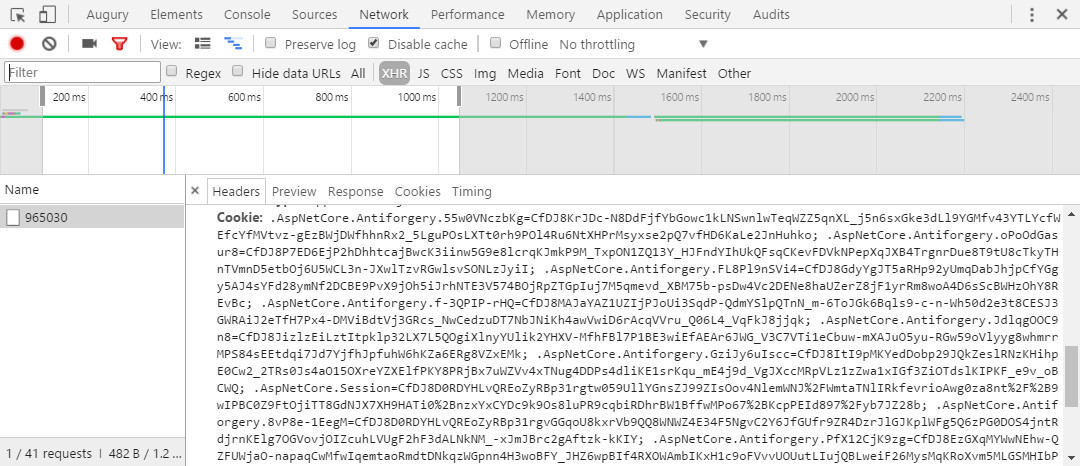Uncheck the Disable cache checkbox
This screenshot has height=466, width=1080.
(374, 44)
